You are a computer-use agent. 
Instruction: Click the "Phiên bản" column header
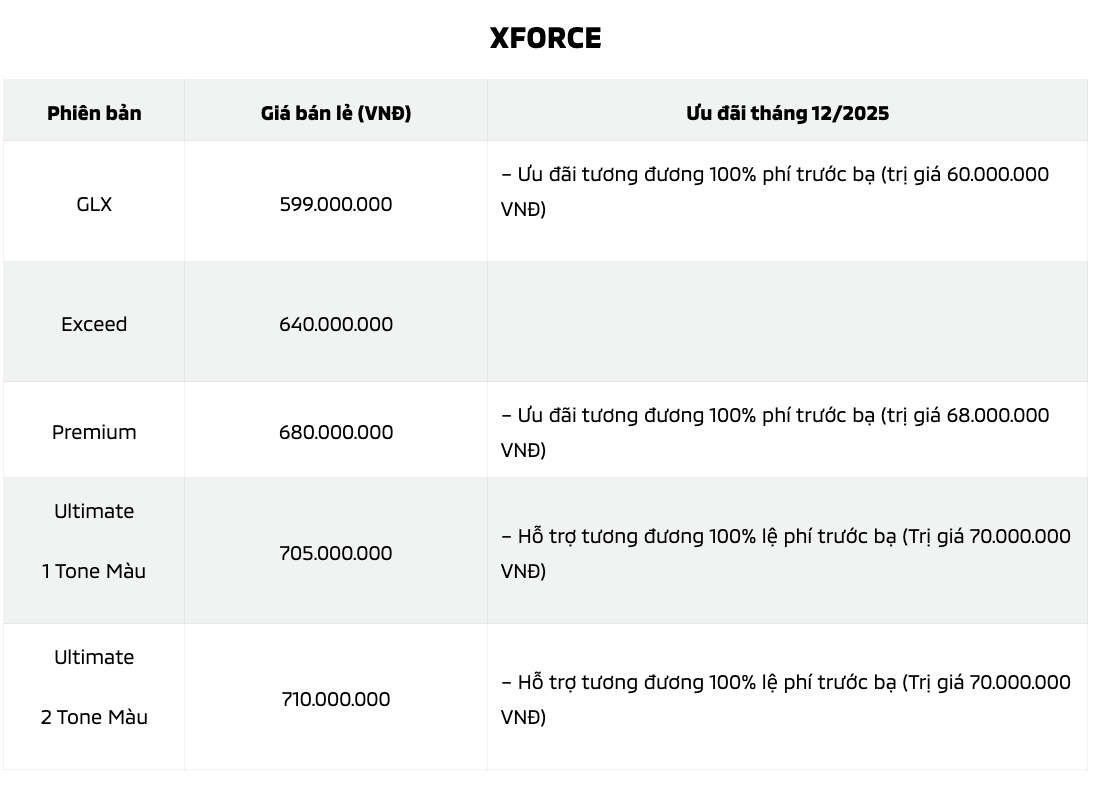(x=94, y=113)
